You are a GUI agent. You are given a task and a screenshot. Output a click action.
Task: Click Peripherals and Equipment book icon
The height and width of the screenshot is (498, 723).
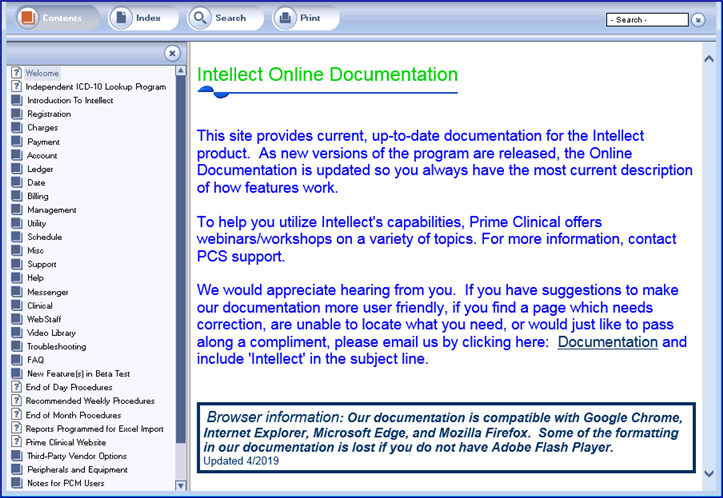[17, 469]
